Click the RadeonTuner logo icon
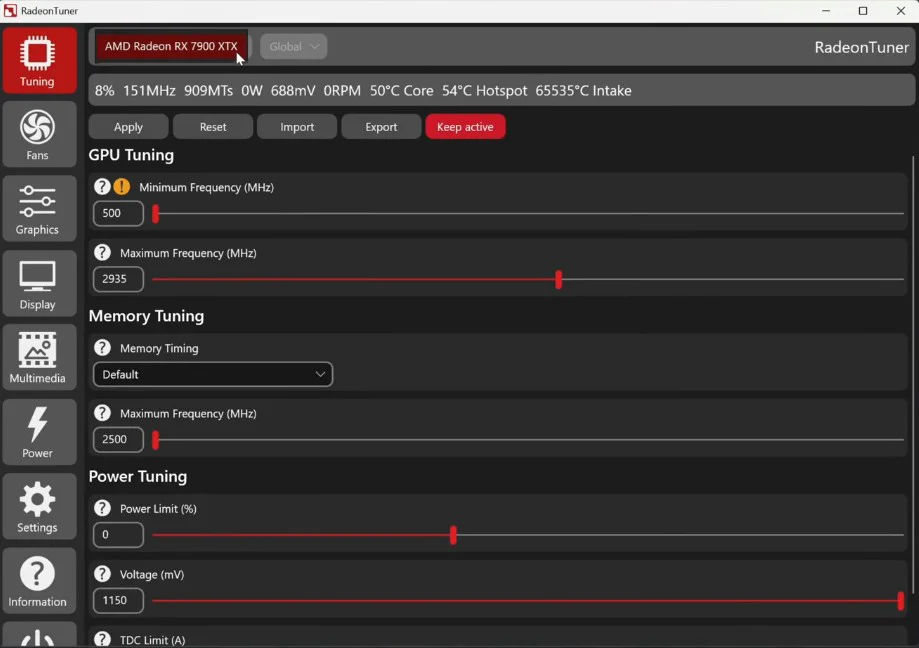Image resolution: width=919 pixels, height=648 pixels. click(9, 9)
